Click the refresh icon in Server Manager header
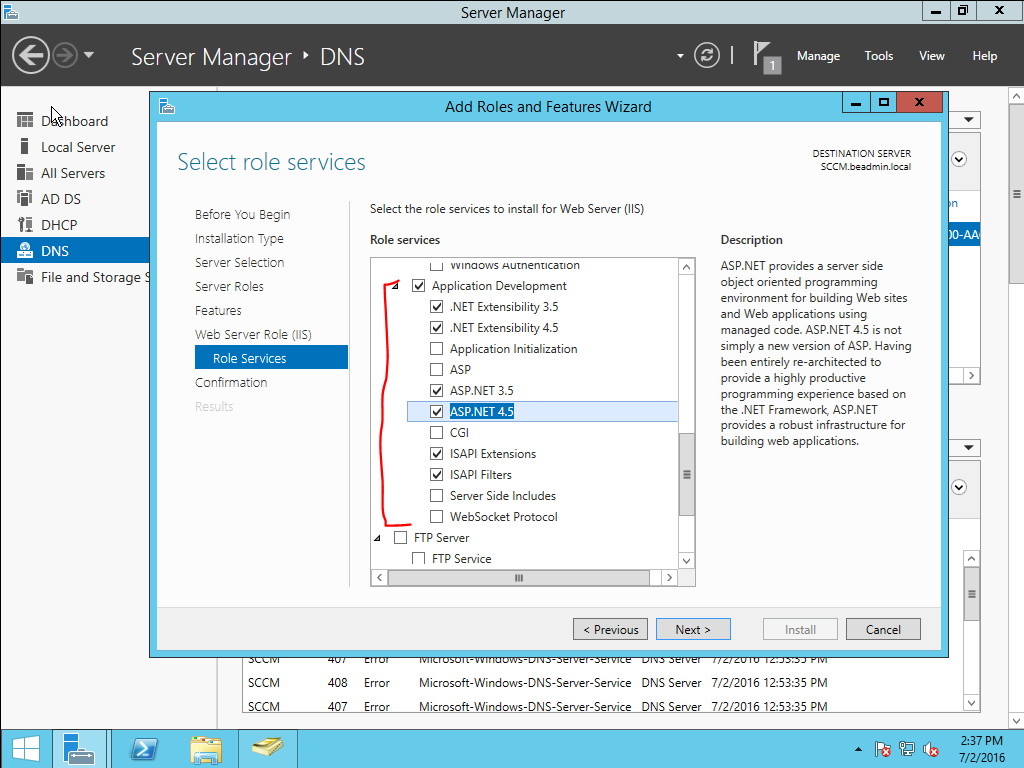This screenshot has height=768, width=1024. (707, 56)
